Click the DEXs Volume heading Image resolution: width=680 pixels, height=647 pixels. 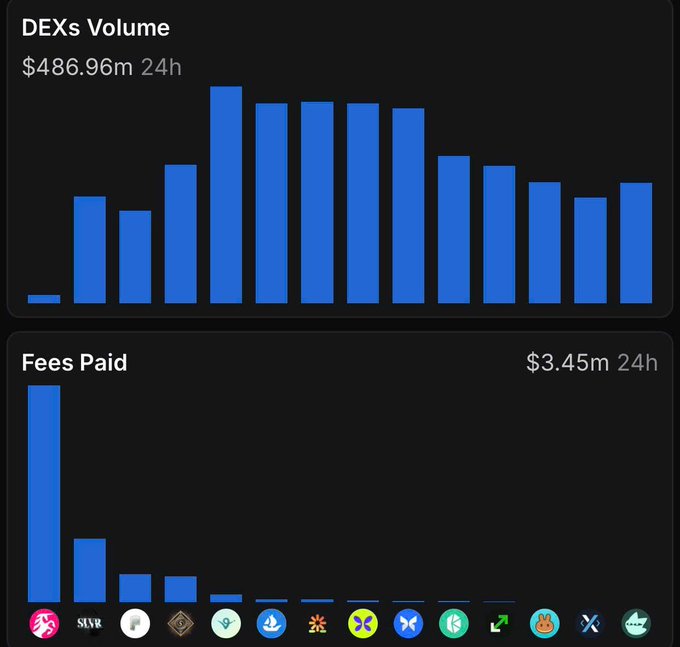click(x=95, y=28)
